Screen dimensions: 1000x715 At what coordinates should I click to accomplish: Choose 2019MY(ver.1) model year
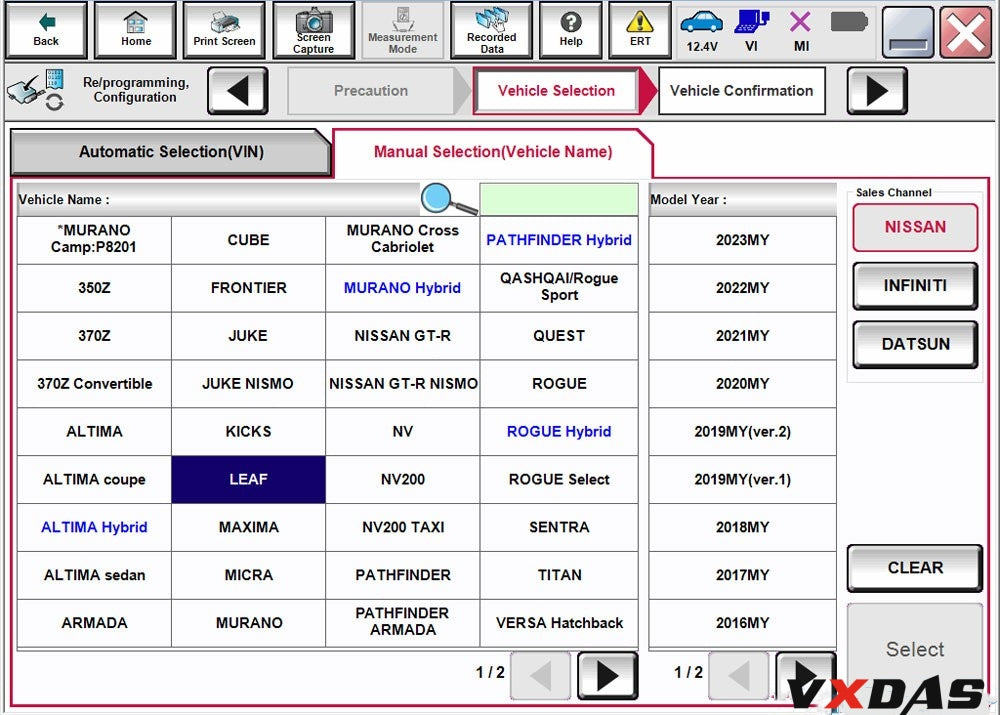[742, 479]
